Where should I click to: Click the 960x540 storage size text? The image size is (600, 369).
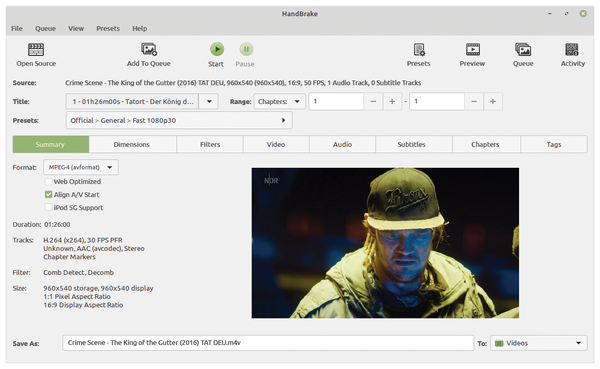pyautogui.click(x=98, y=288)
